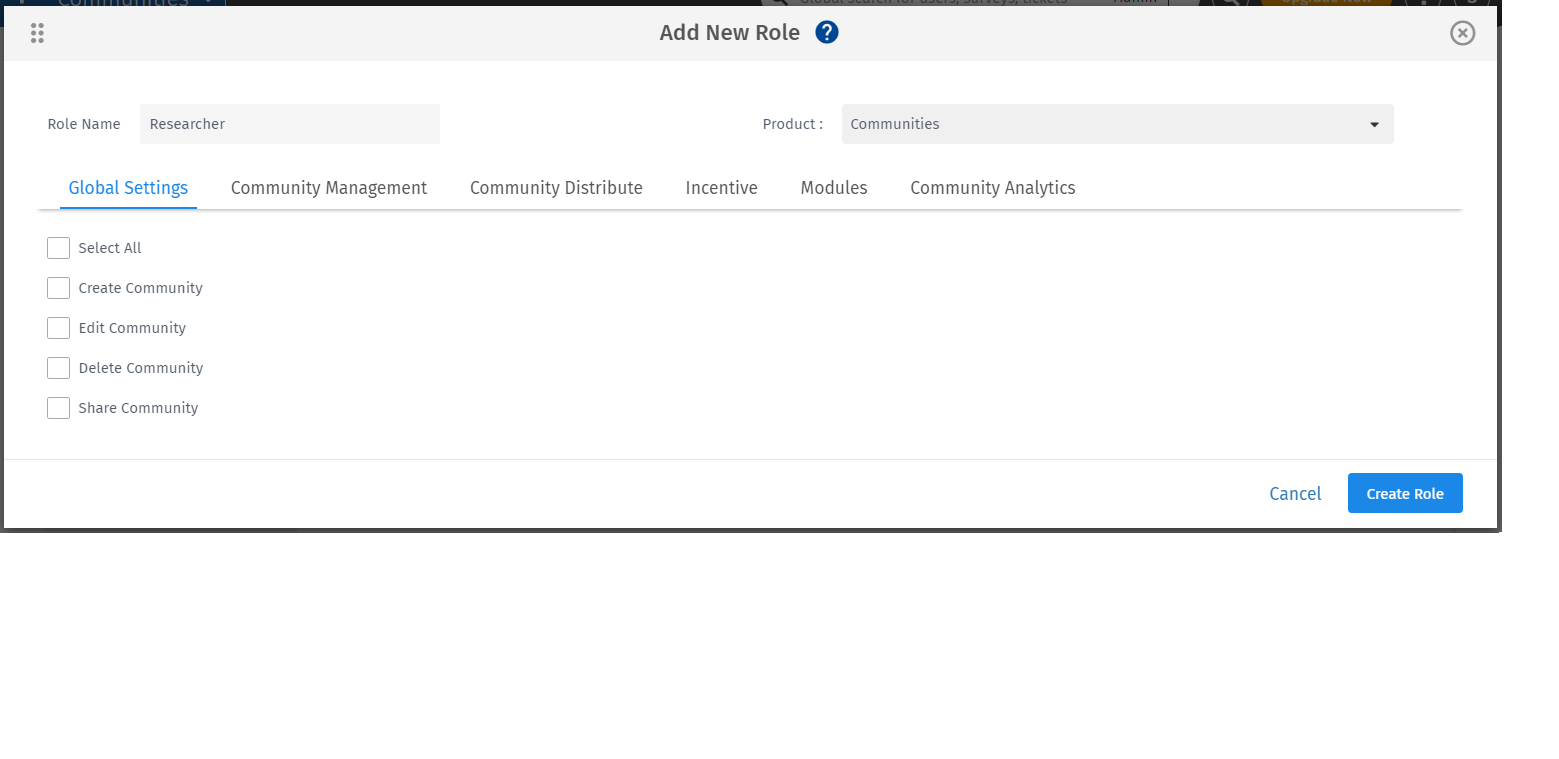Close the Add New Role dialog
1559x759 pixels.
click(1462, 34)
